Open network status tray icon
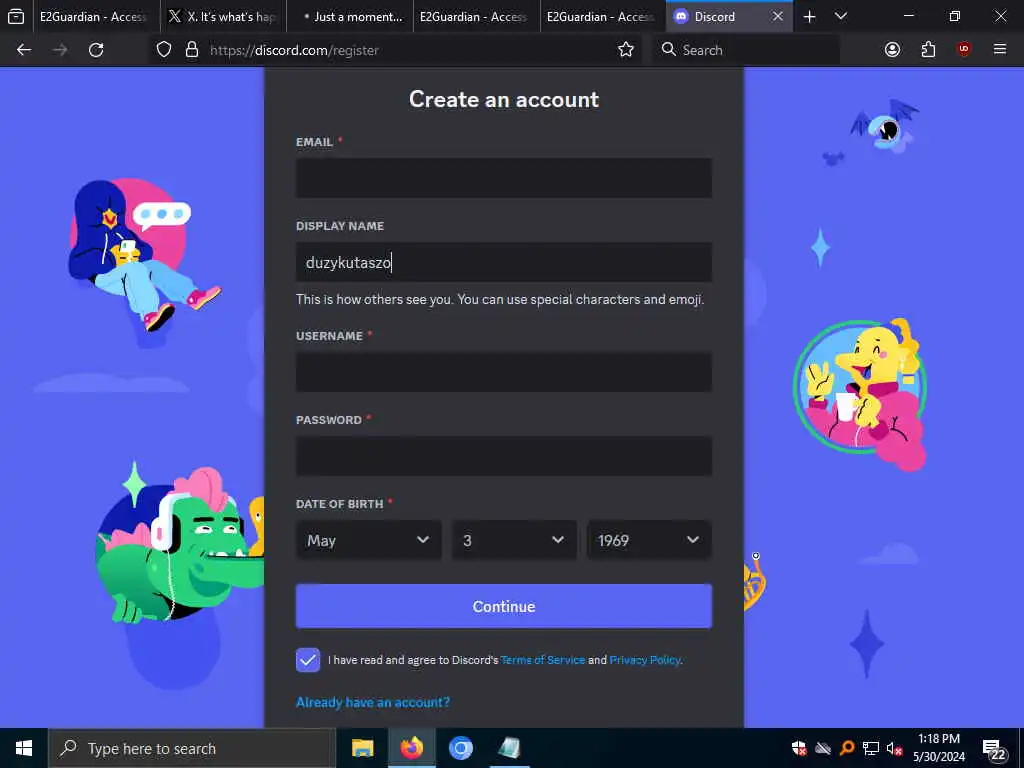 (x=871, y=748)
